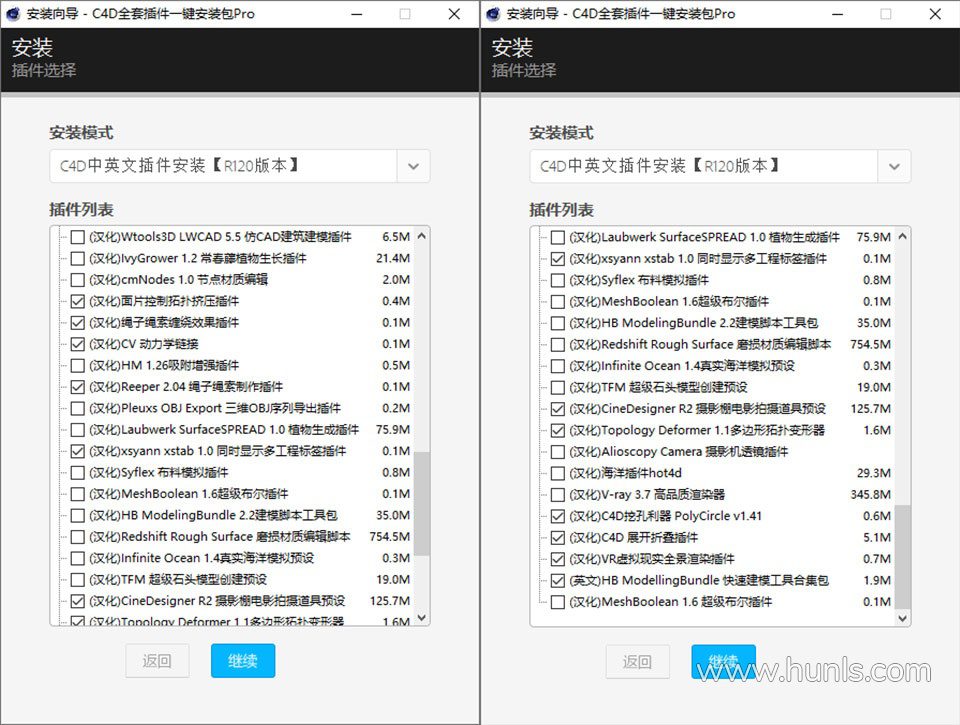Viewport: 960px width, 725px height.
Task: Select Infinite Ocean 1.4 label in left window
Action: coord(201,558)
